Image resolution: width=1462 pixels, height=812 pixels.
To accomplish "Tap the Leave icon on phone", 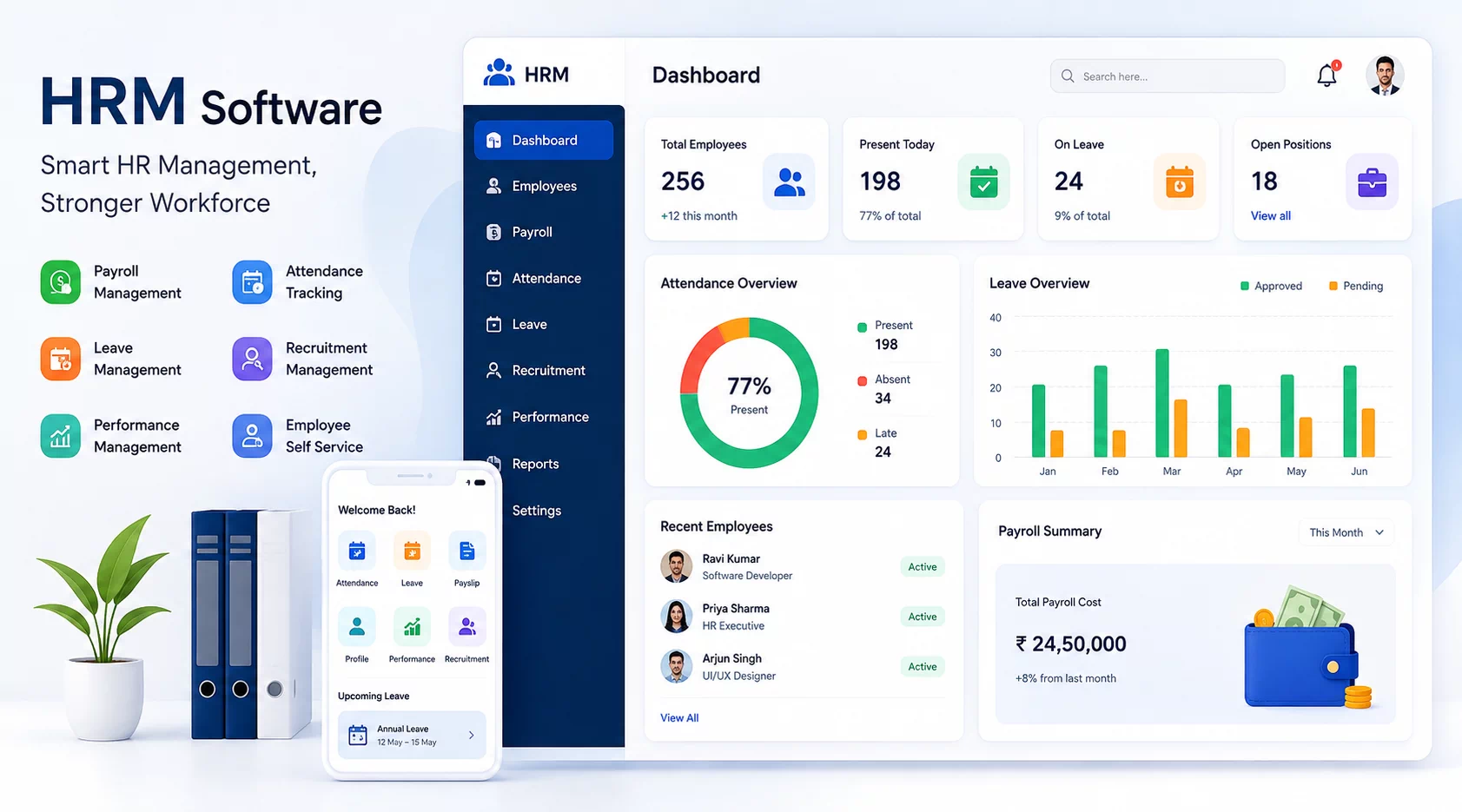I will pyautogui.click(x=412, y=551).
